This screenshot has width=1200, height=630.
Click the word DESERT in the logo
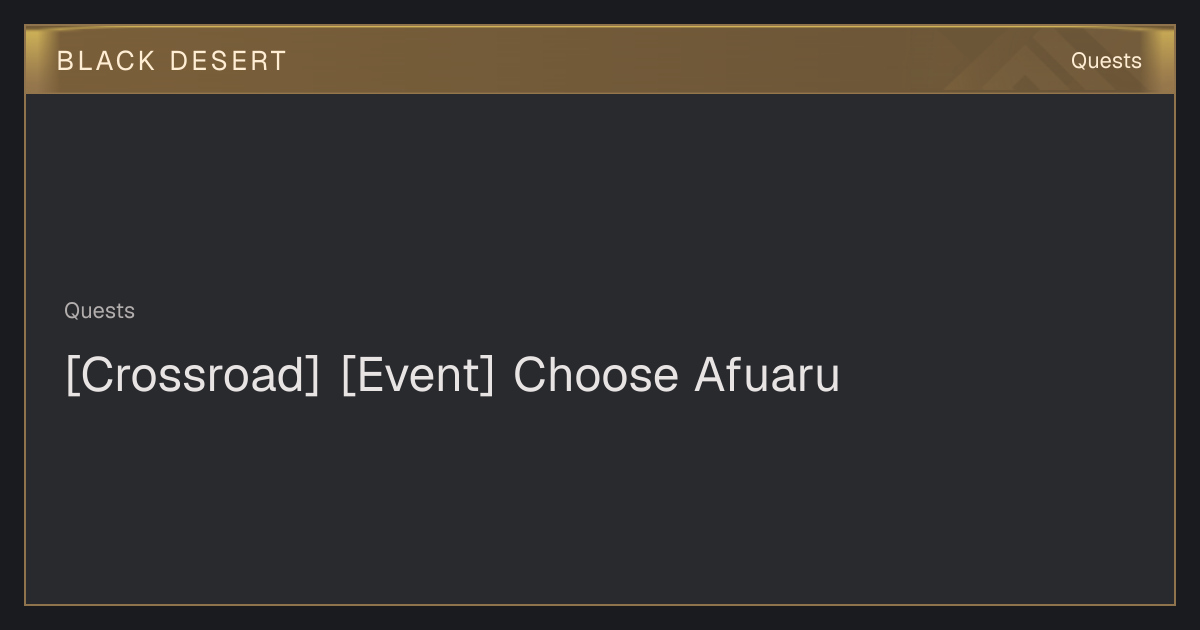pos(228,61)
